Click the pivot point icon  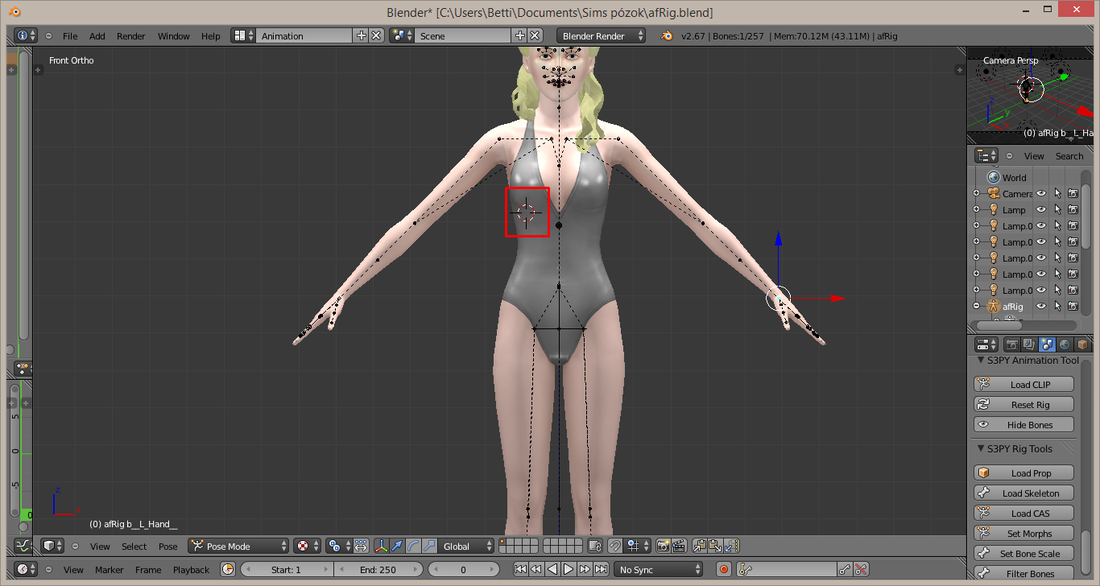click(335, 546)
